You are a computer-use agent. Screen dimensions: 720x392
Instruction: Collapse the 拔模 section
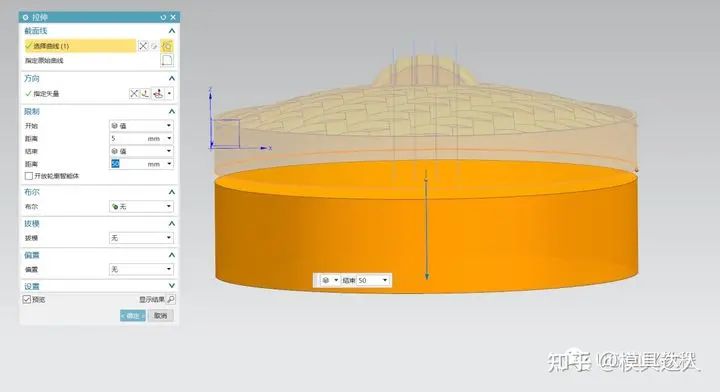tap(172, 224)
